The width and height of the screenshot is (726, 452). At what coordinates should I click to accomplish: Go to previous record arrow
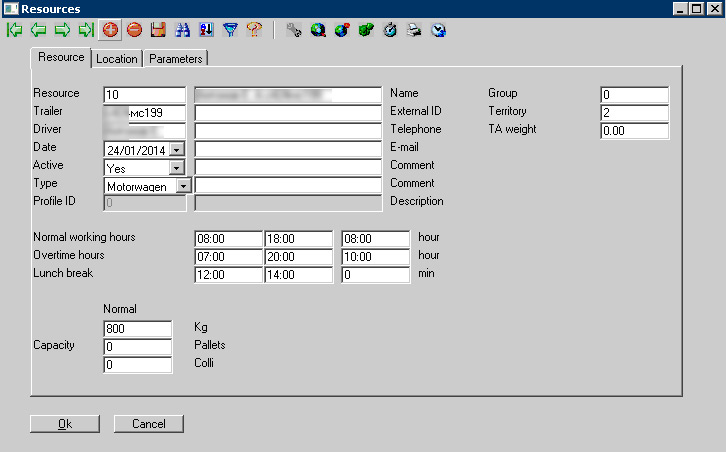pos(38,30)
